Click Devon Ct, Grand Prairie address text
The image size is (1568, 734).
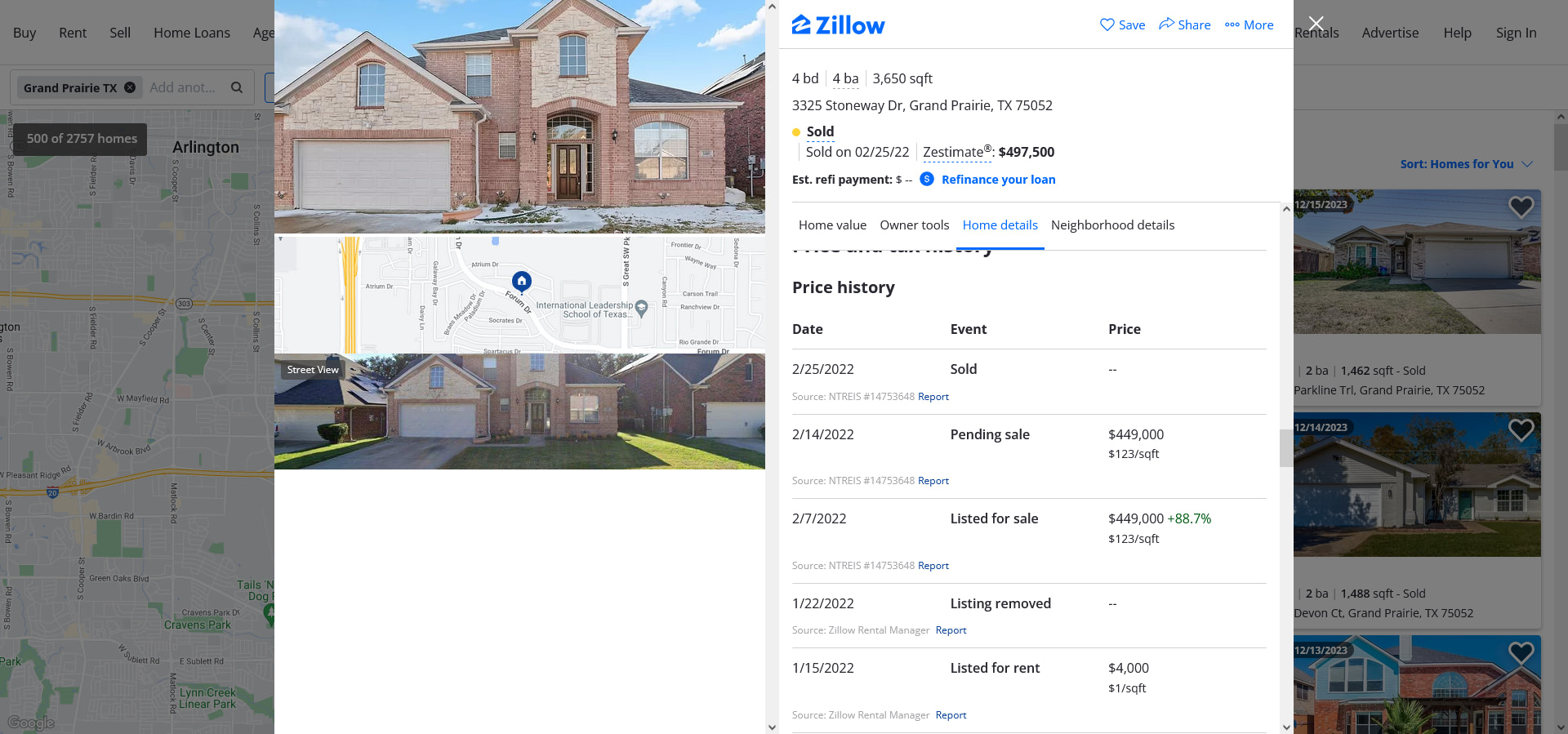click(1383, 613)
